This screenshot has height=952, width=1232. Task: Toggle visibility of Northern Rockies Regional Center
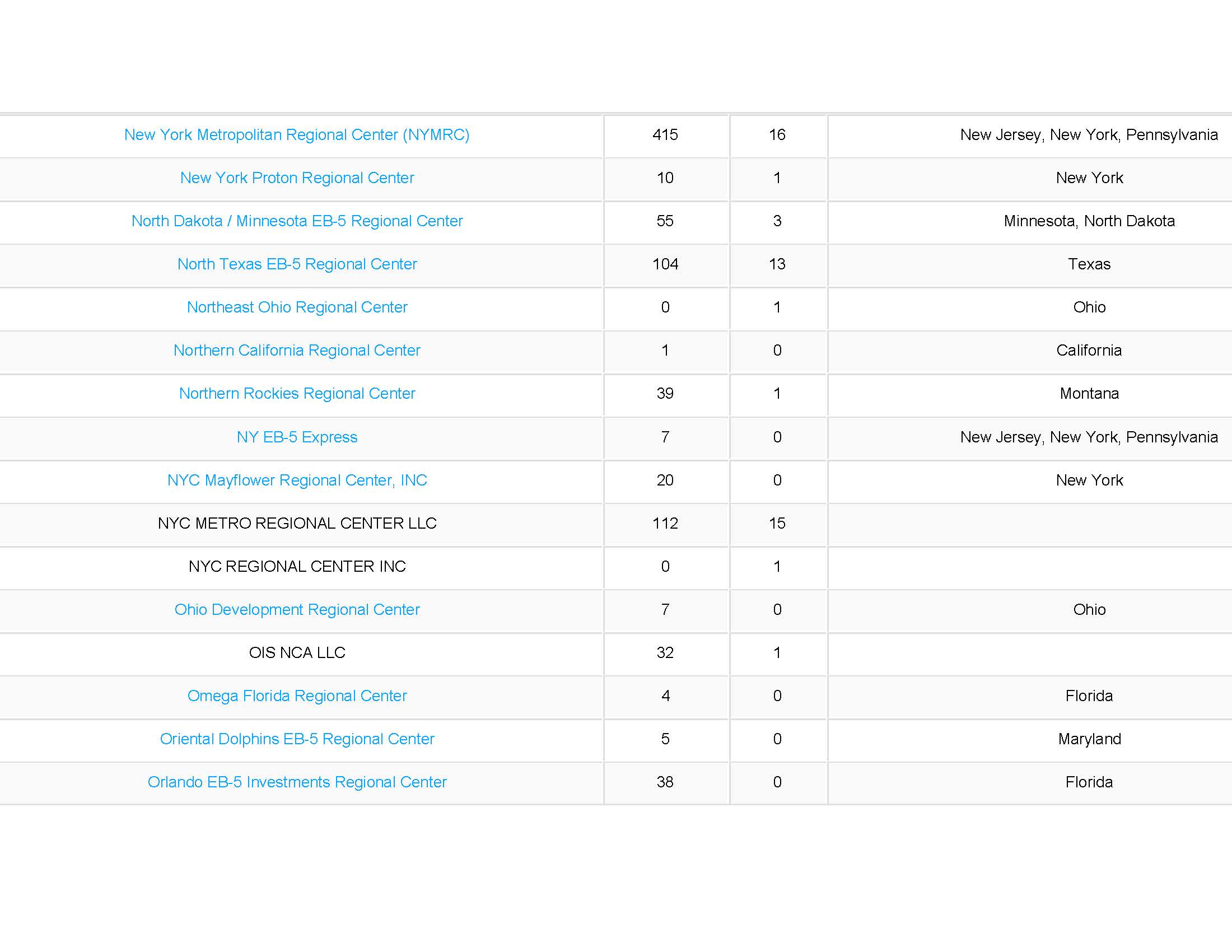pyautogui.click(x=296, y=393)
